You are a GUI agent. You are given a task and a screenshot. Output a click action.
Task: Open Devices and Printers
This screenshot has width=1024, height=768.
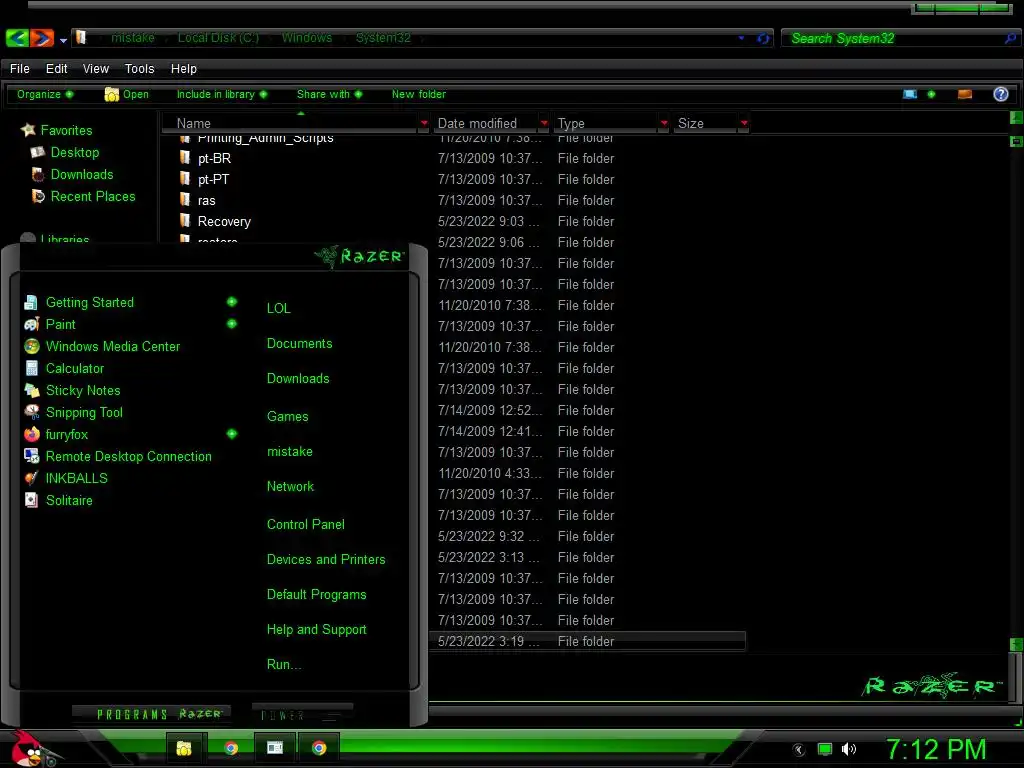pos(326,560)
